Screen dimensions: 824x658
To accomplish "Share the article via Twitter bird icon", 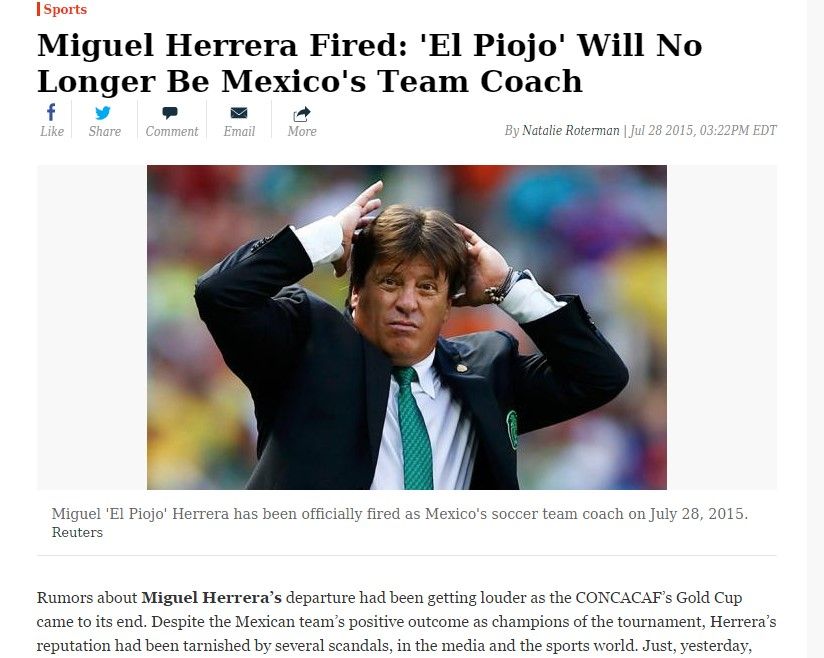I will (103, 112).
